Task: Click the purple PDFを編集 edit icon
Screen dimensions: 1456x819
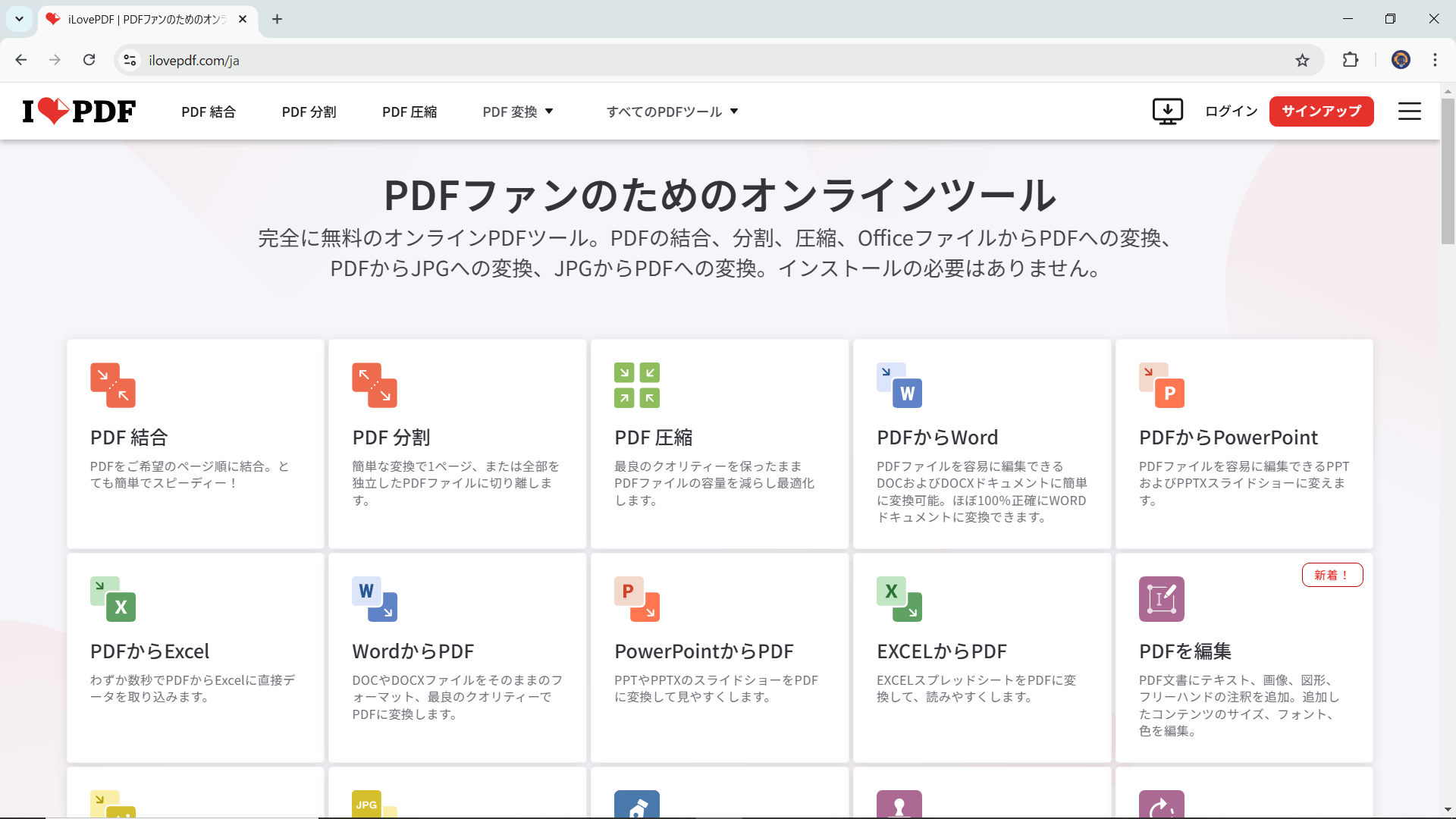Action: (x=1162, y=599)
